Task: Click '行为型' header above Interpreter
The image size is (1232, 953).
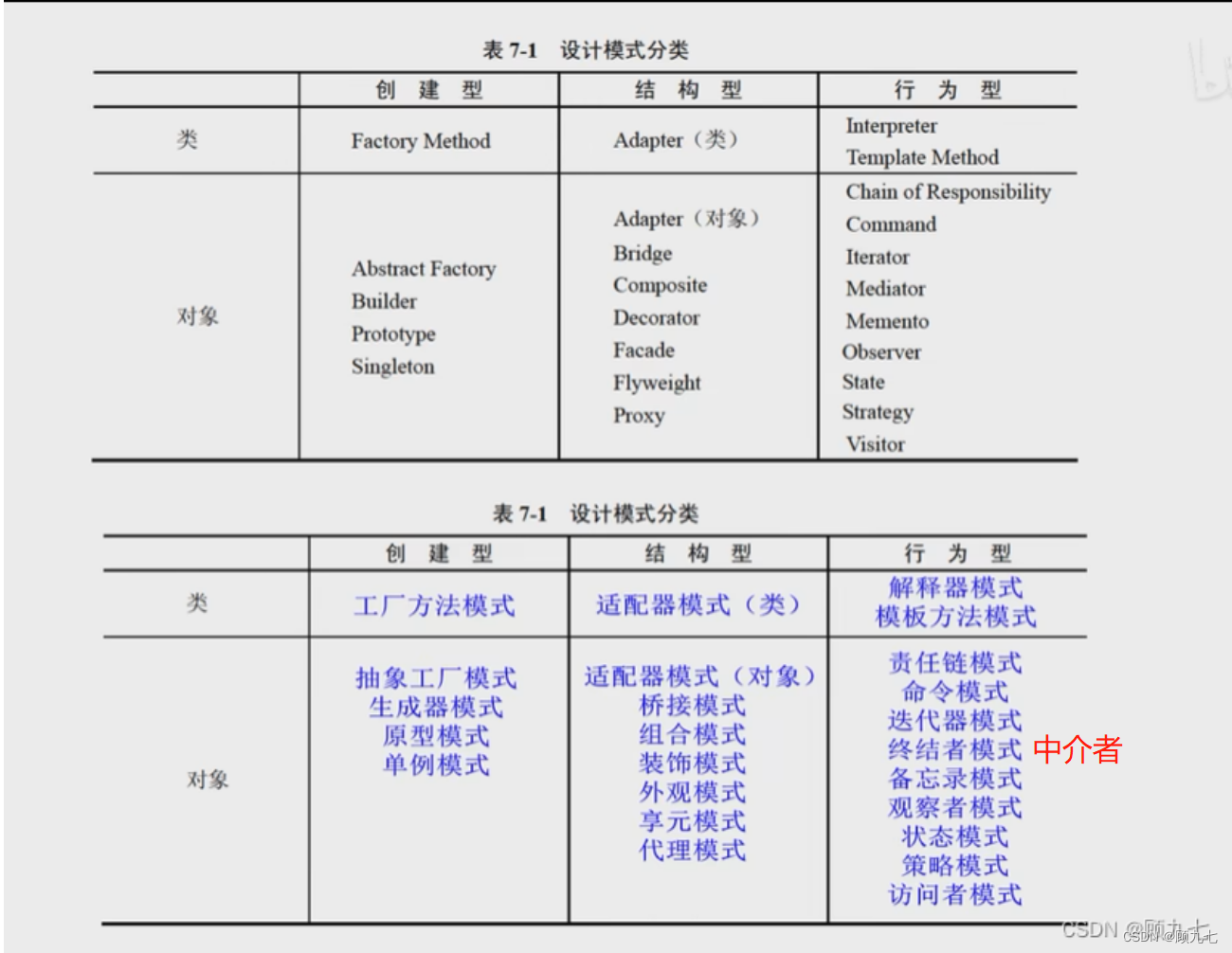Action: (x=948, y=90)
